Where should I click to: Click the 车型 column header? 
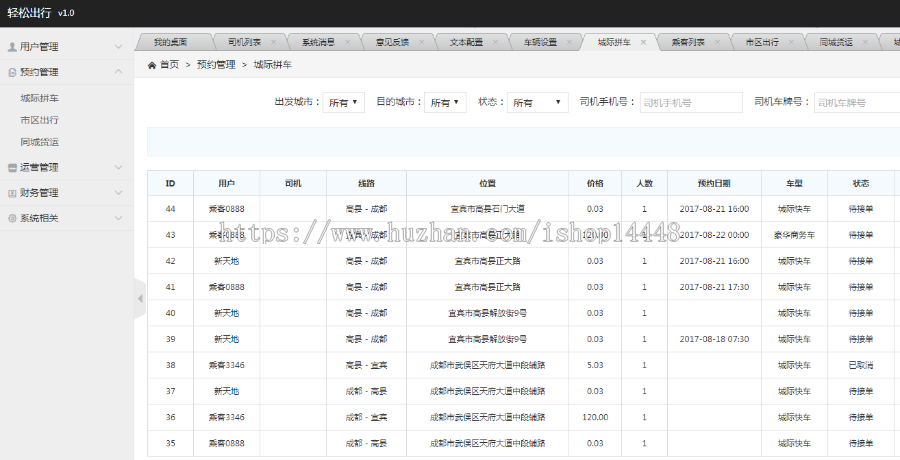pos(794,183)
